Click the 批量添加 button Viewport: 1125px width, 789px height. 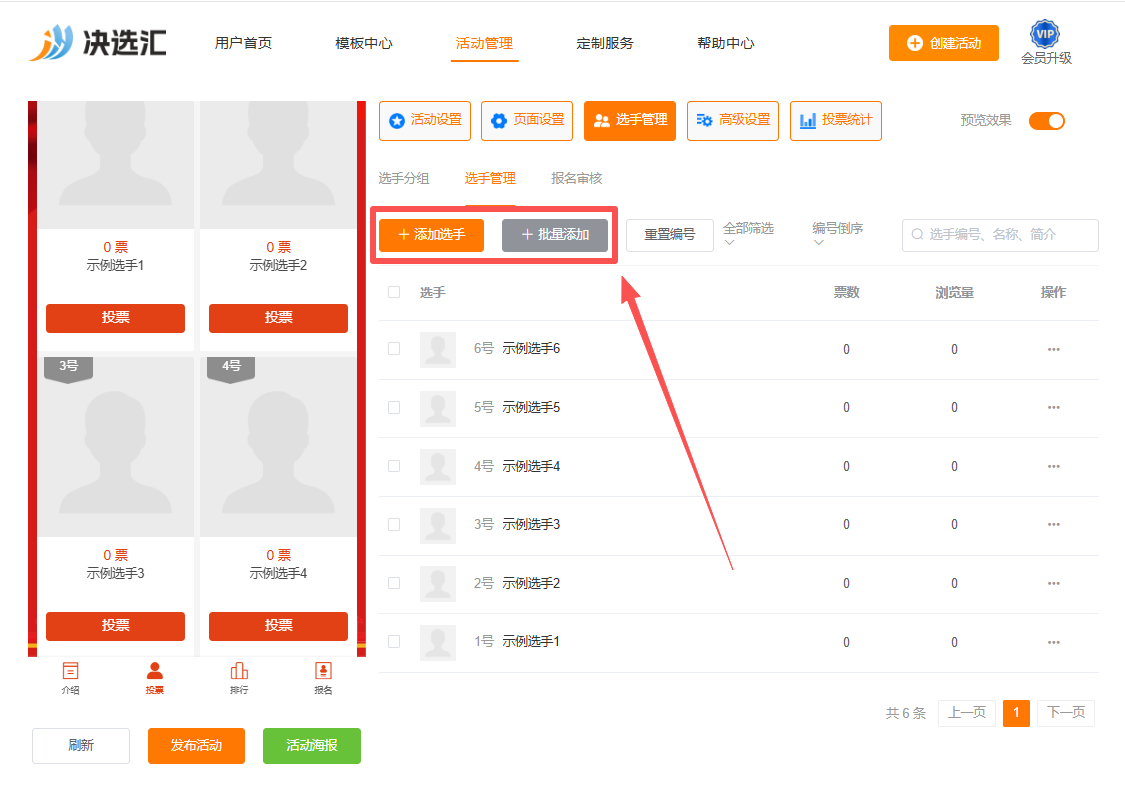click(x=555, y=235)
